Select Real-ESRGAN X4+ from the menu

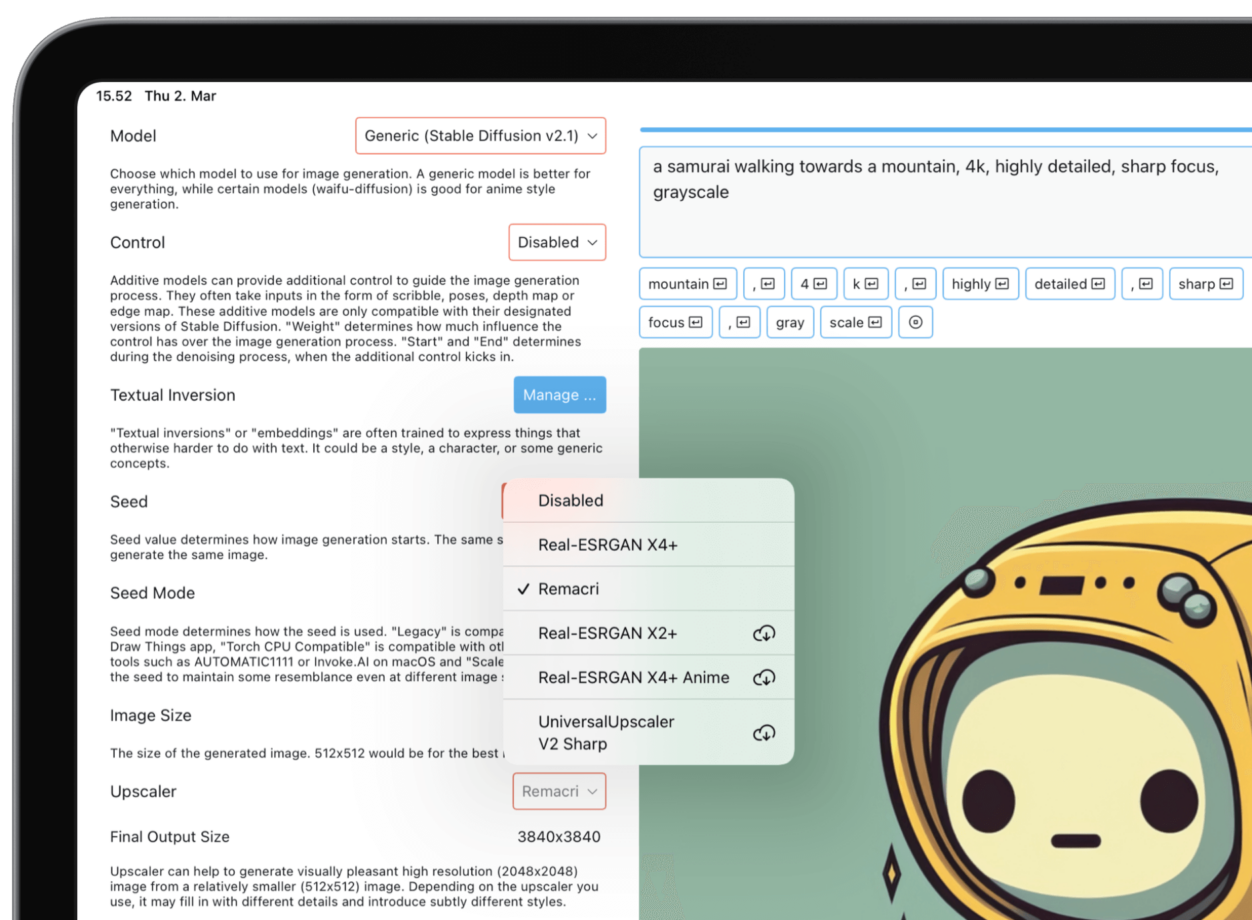point(607,545)
